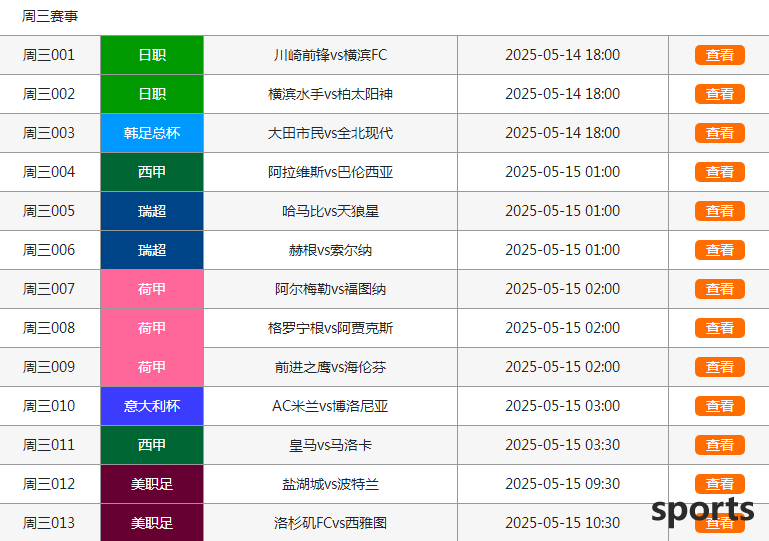
Task: Open 查看 for 格罗宁根vs阿贾克斯
Action: (x=719, y=328)
